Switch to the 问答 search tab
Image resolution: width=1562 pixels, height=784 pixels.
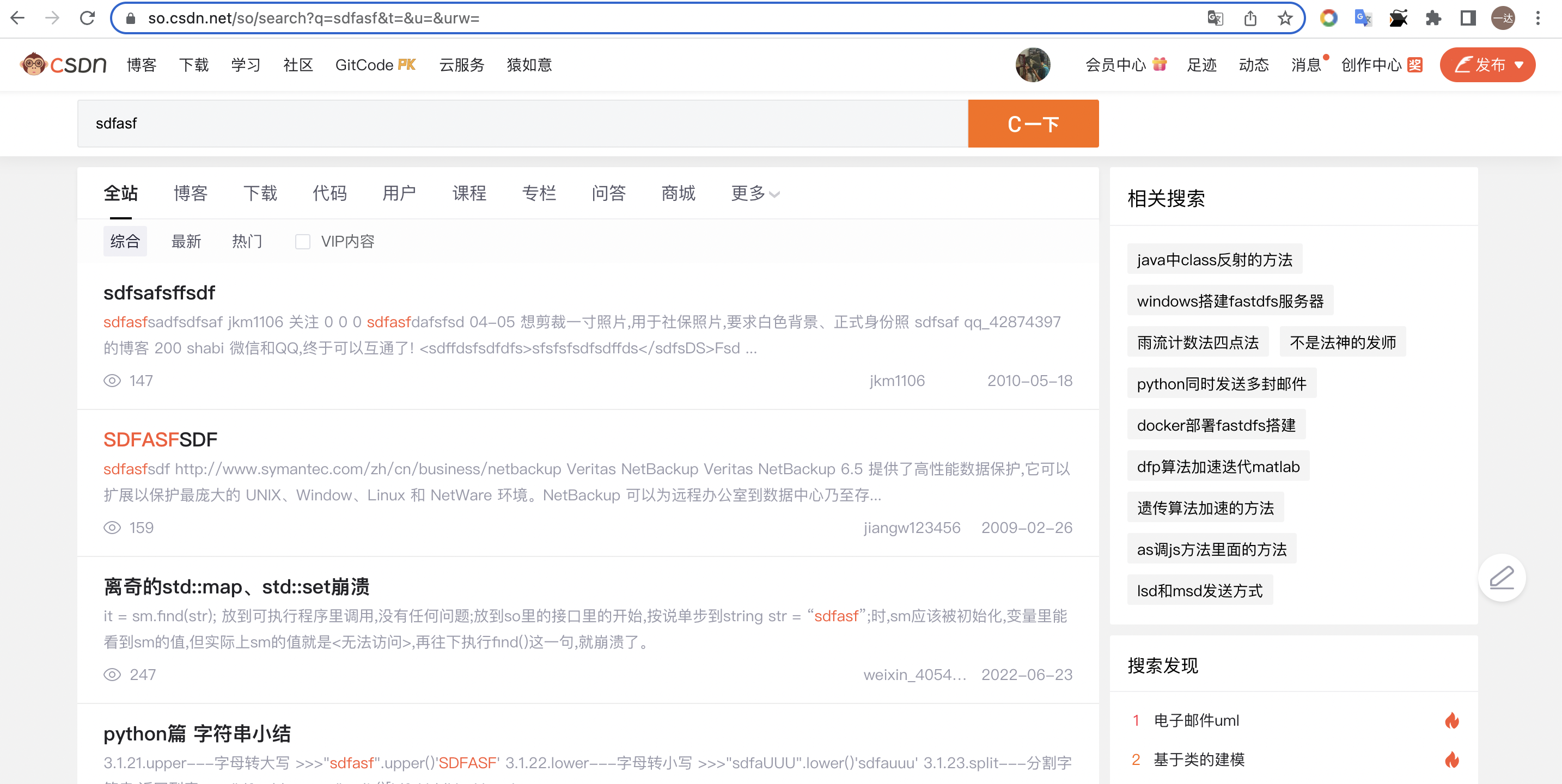608,193
